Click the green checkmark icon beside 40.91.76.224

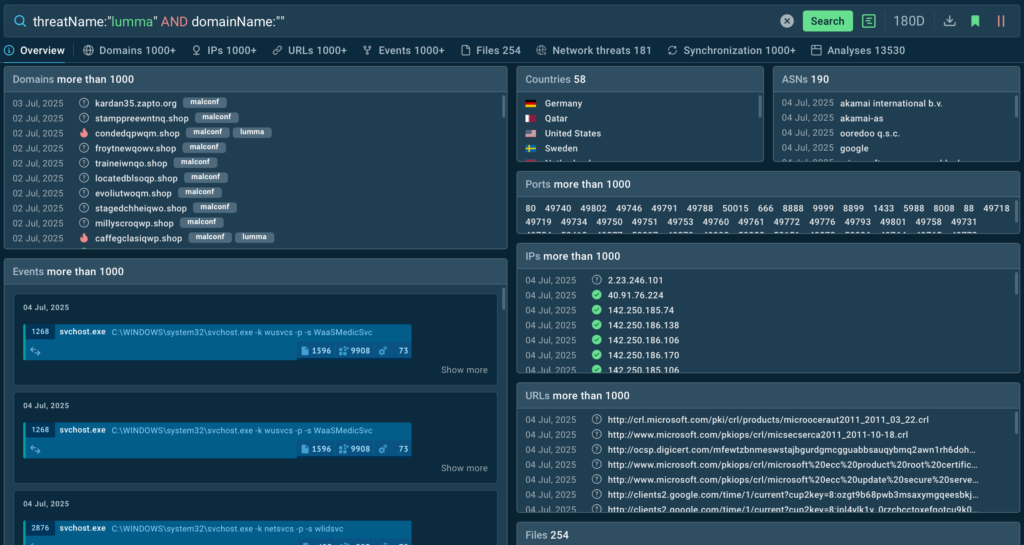(596, 295)
